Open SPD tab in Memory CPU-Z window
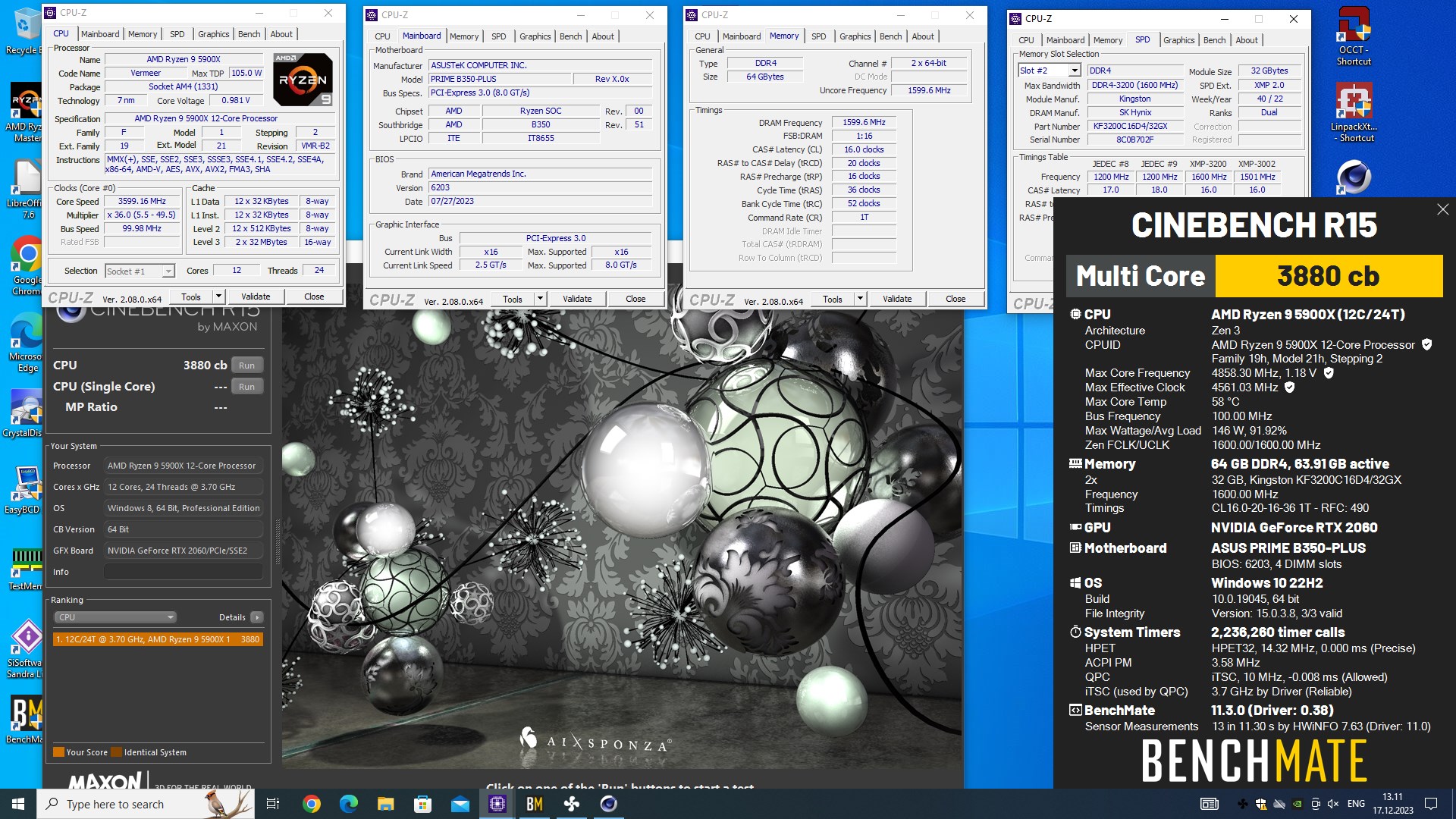 [818, 36]
